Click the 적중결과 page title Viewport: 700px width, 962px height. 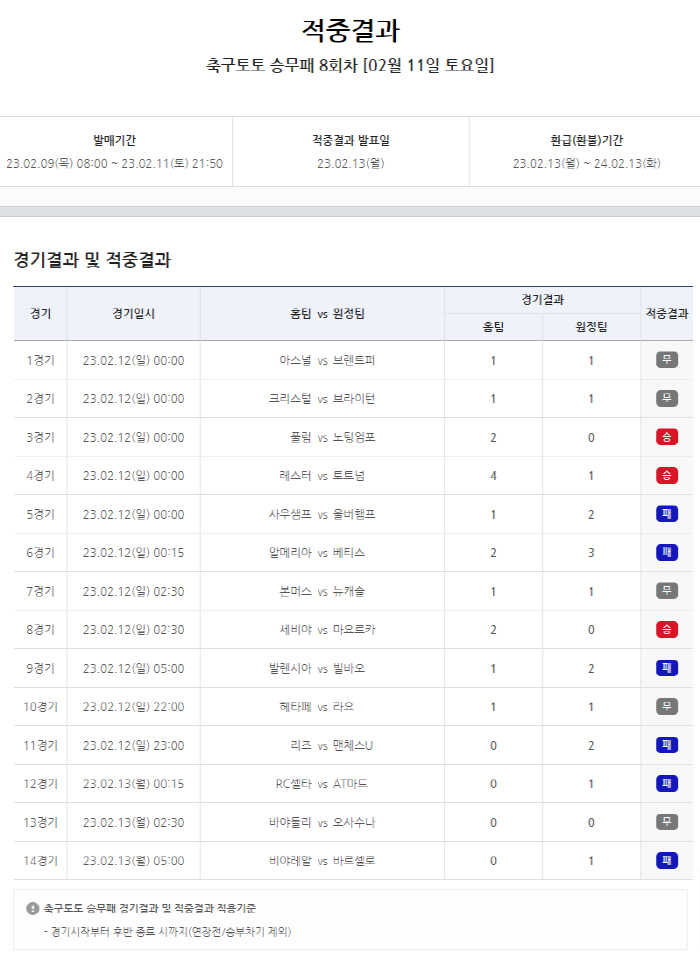click(350, 31)
